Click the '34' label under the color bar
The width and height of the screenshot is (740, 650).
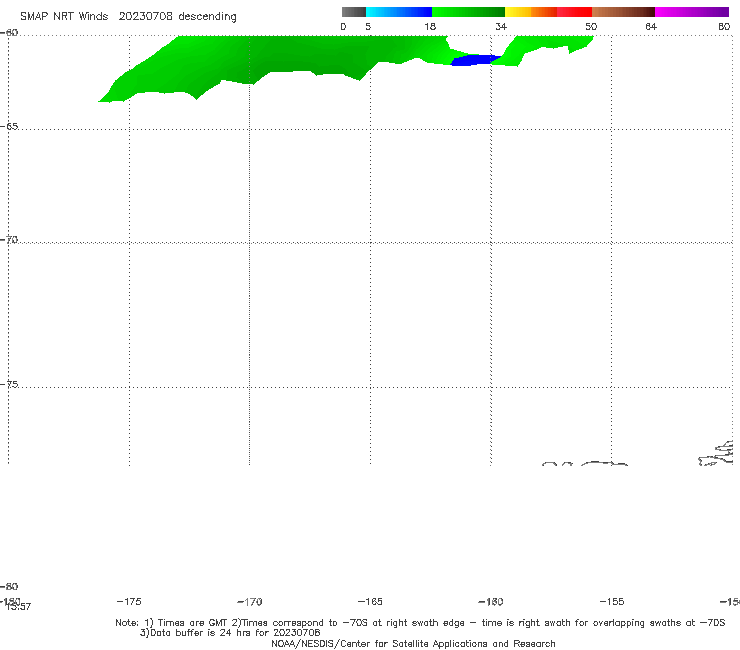point(501,26)
